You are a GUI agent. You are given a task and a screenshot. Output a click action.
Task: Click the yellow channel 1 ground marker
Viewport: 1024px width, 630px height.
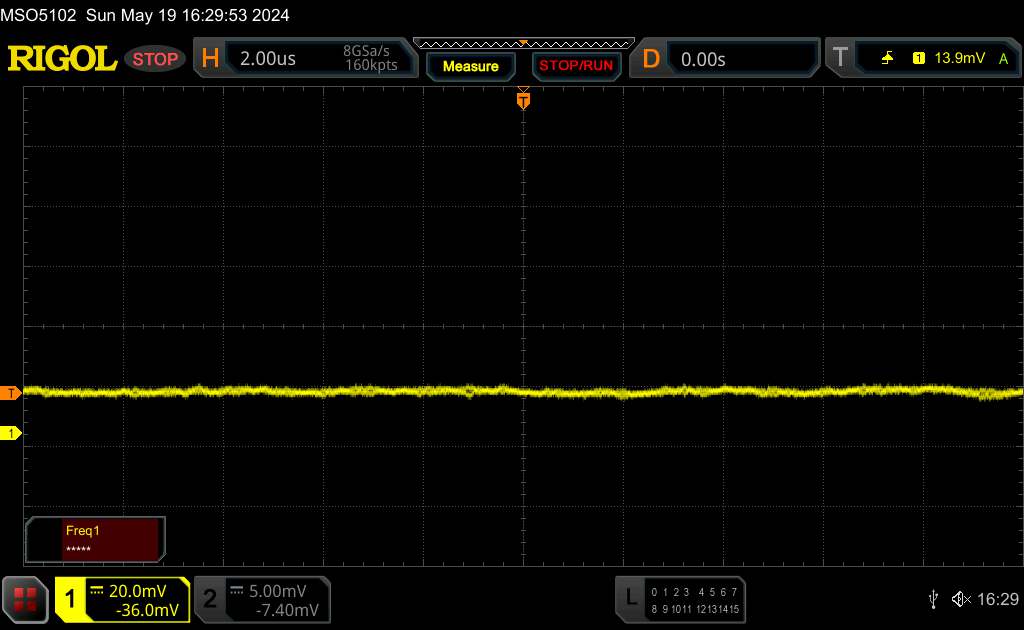click(10, 433)
